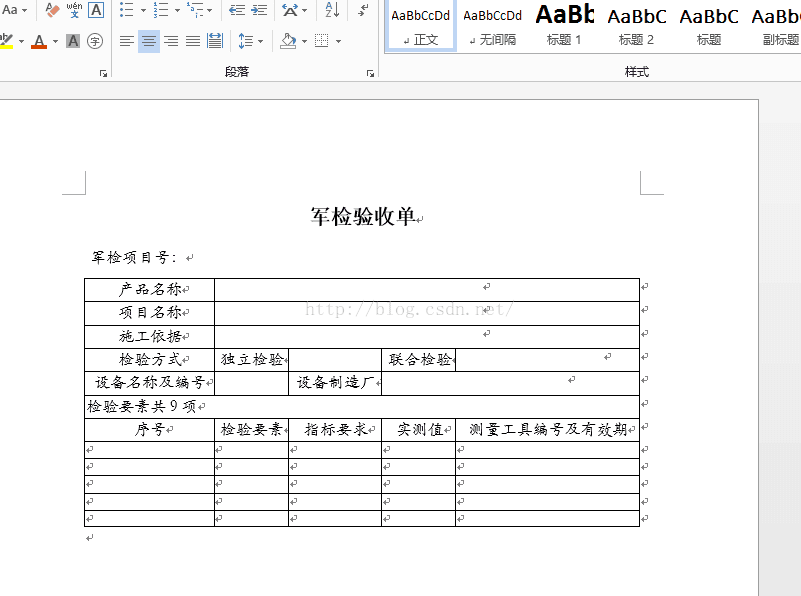Click the 序号 header cell

click(149, 430)
